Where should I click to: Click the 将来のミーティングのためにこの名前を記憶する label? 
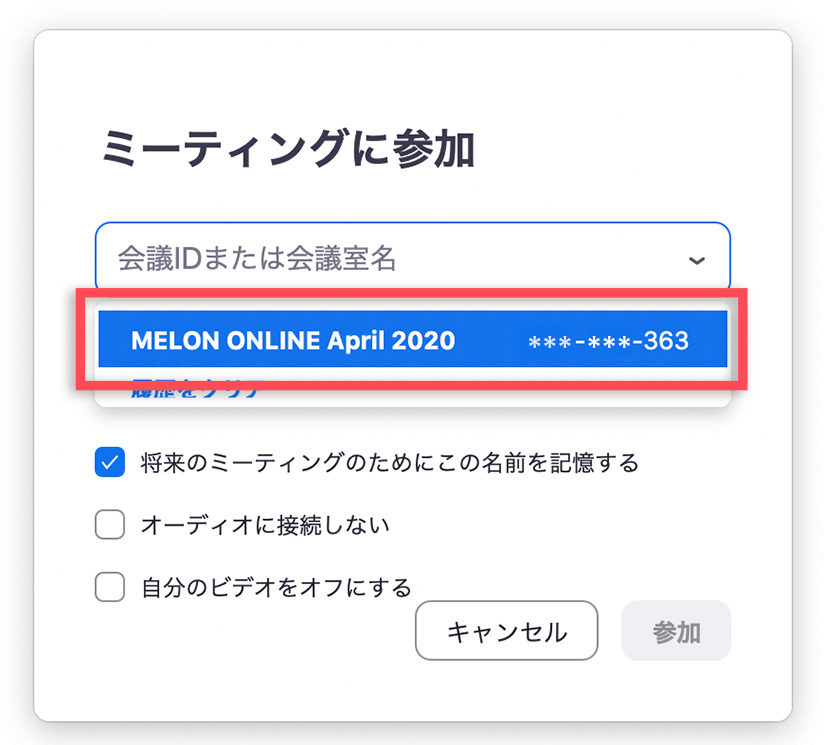point(389,463)
